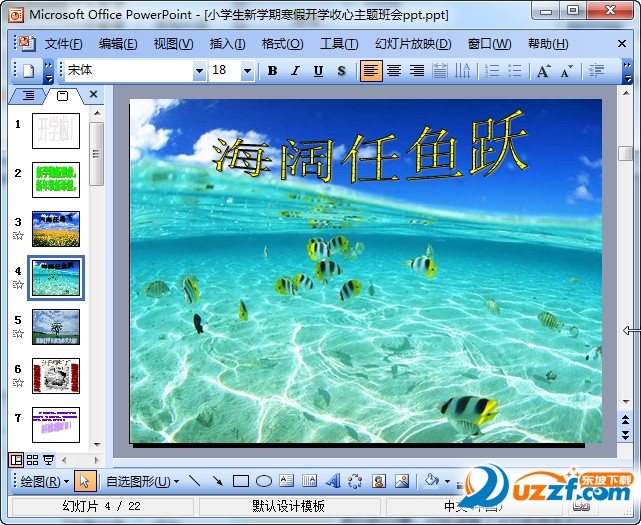Open the 幻灯片放映(D) menu
641x525 pixels.
tap(413, 44)
